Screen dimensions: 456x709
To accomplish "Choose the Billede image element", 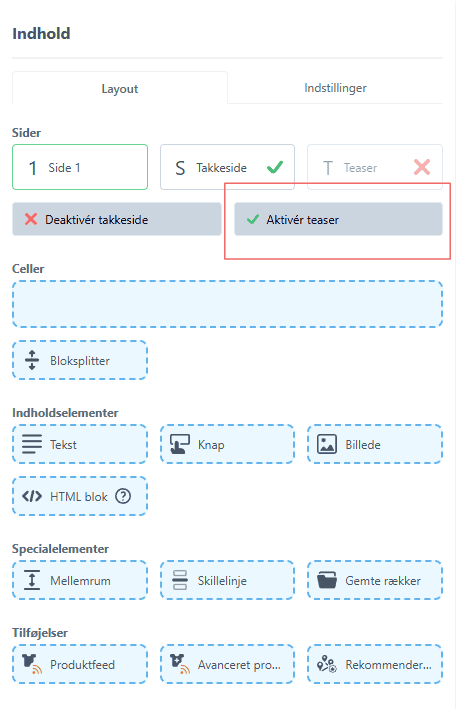I will coord(375,444).
